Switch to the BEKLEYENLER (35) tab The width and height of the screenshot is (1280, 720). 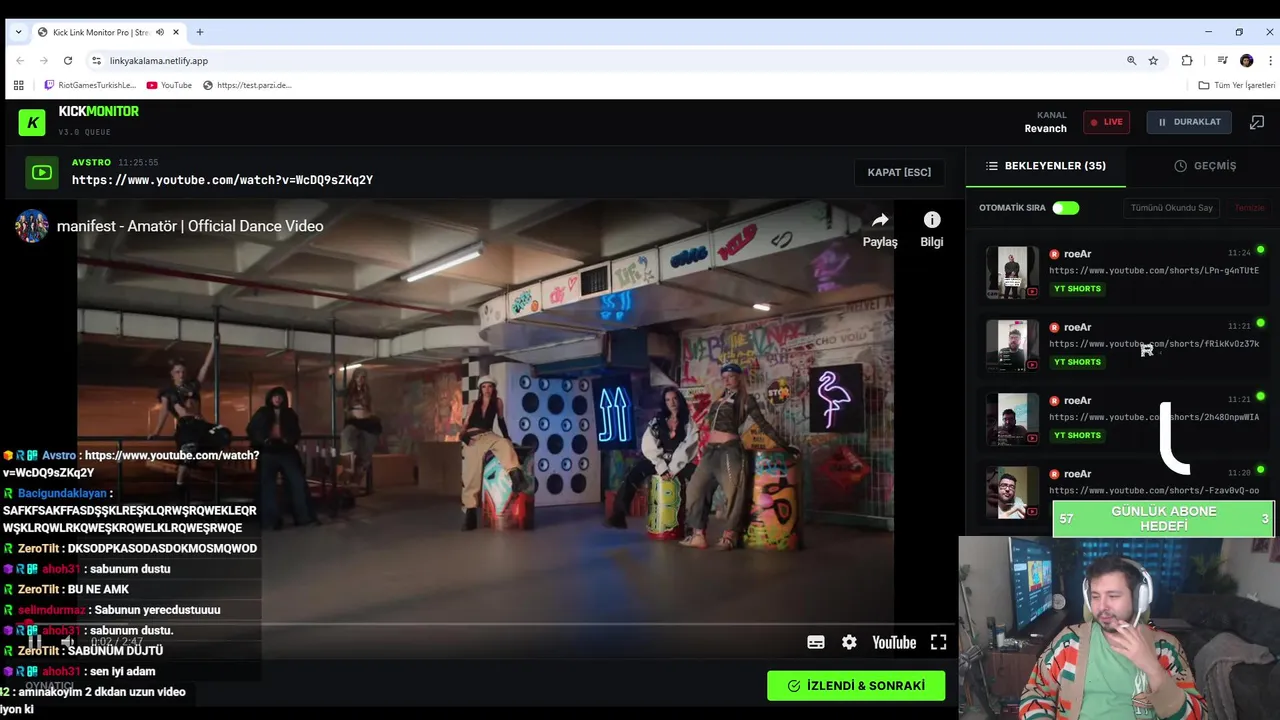click(1046, 166)
